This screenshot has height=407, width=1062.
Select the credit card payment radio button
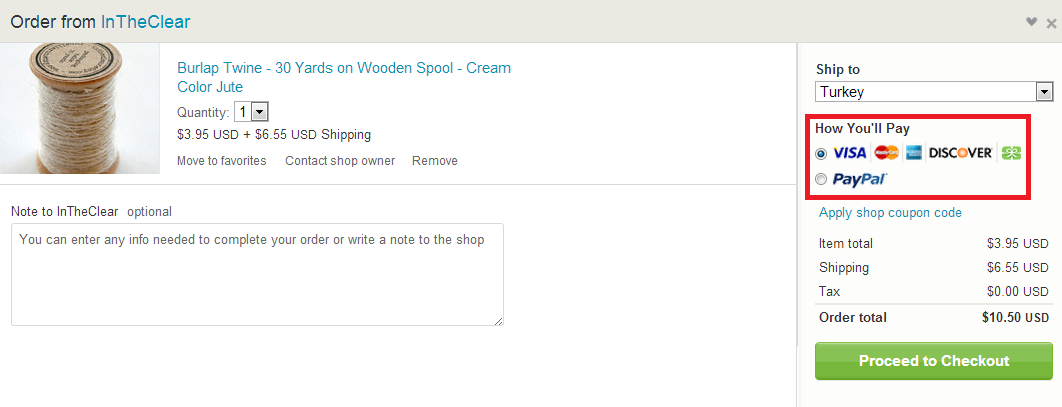tap(822, 153)
